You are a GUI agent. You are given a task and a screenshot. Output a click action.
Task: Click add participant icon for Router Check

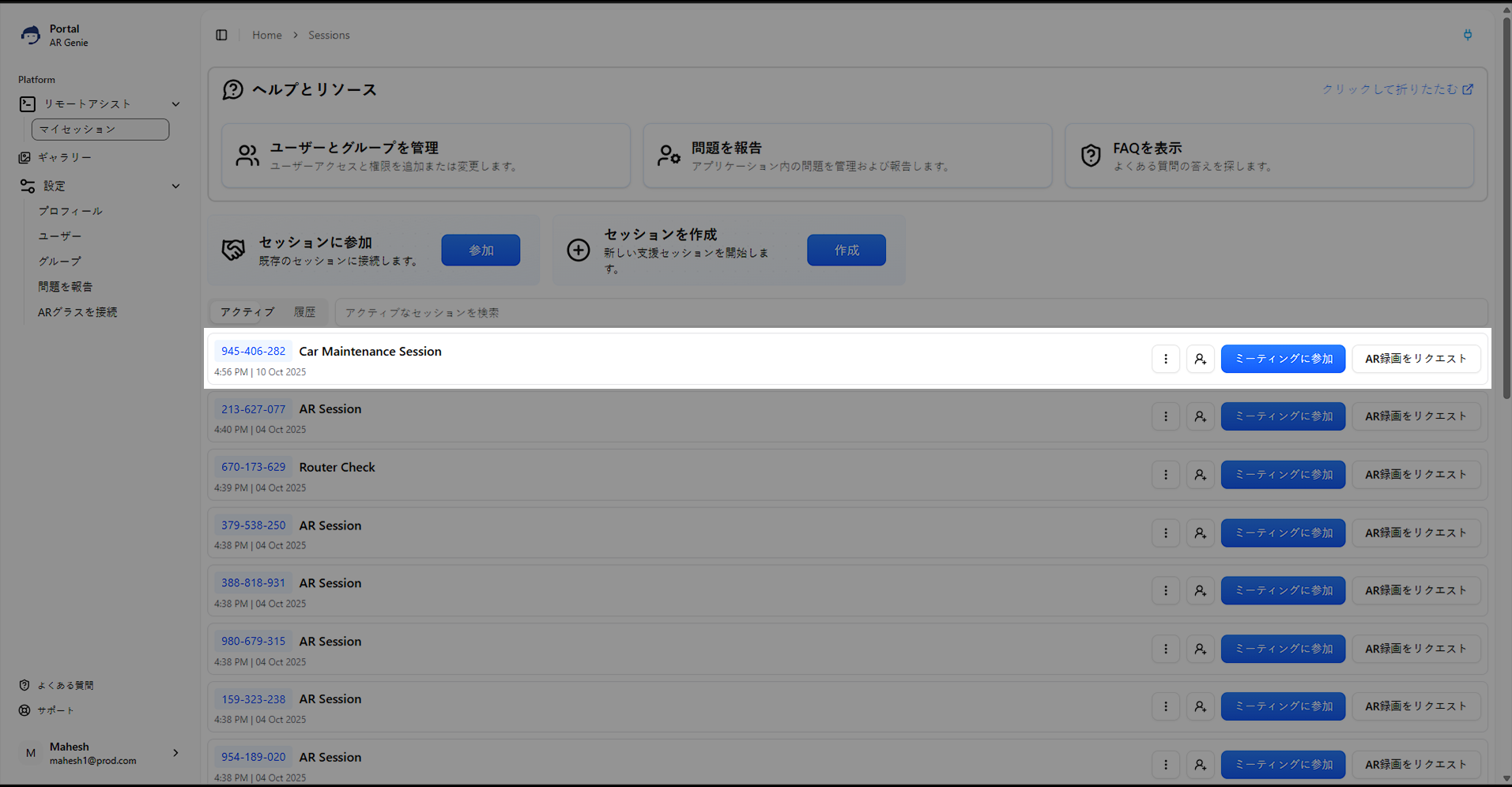tap(1200, 475)
